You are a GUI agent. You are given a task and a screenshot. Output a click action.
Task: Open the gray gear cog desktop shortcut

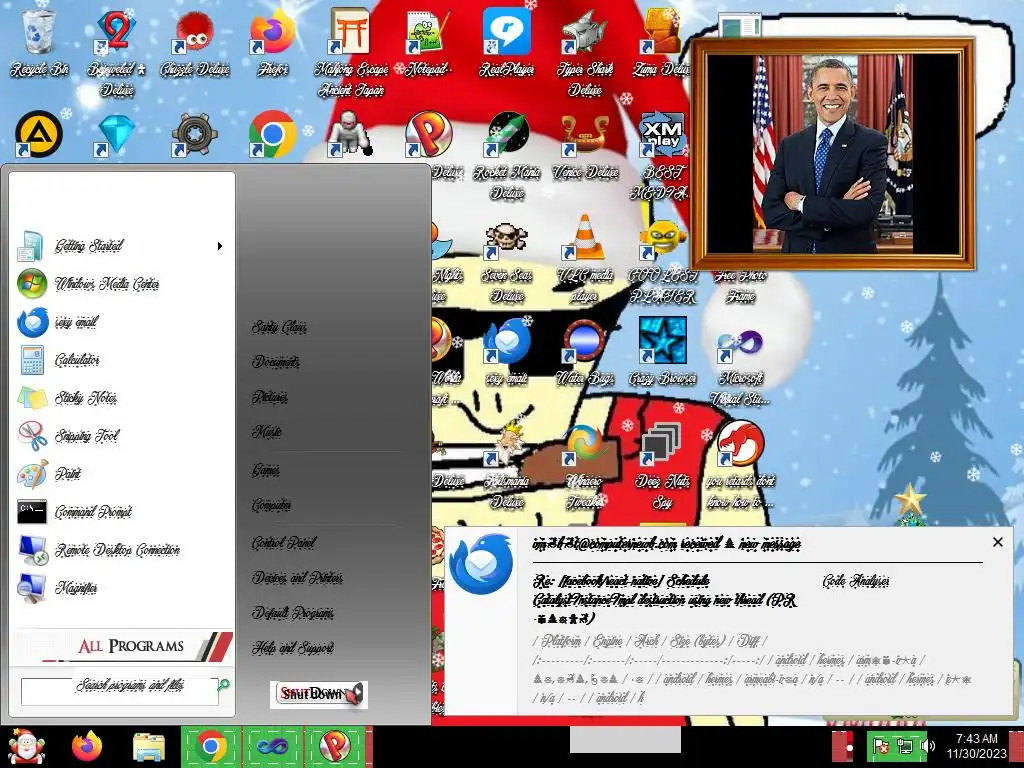(194, 134)
